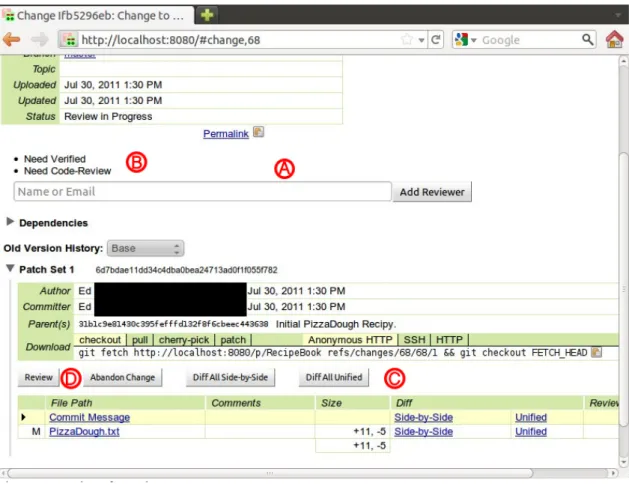
Task: Click the parent commit hash 31b1c9e81430
Action: pos(173,324)
